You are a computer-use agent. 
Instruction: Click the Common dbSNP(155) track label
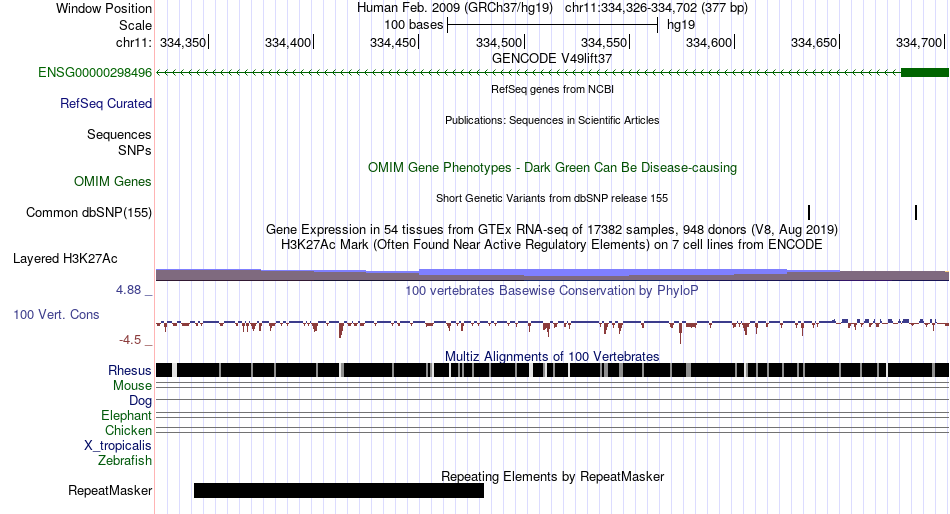click(88, 213)
